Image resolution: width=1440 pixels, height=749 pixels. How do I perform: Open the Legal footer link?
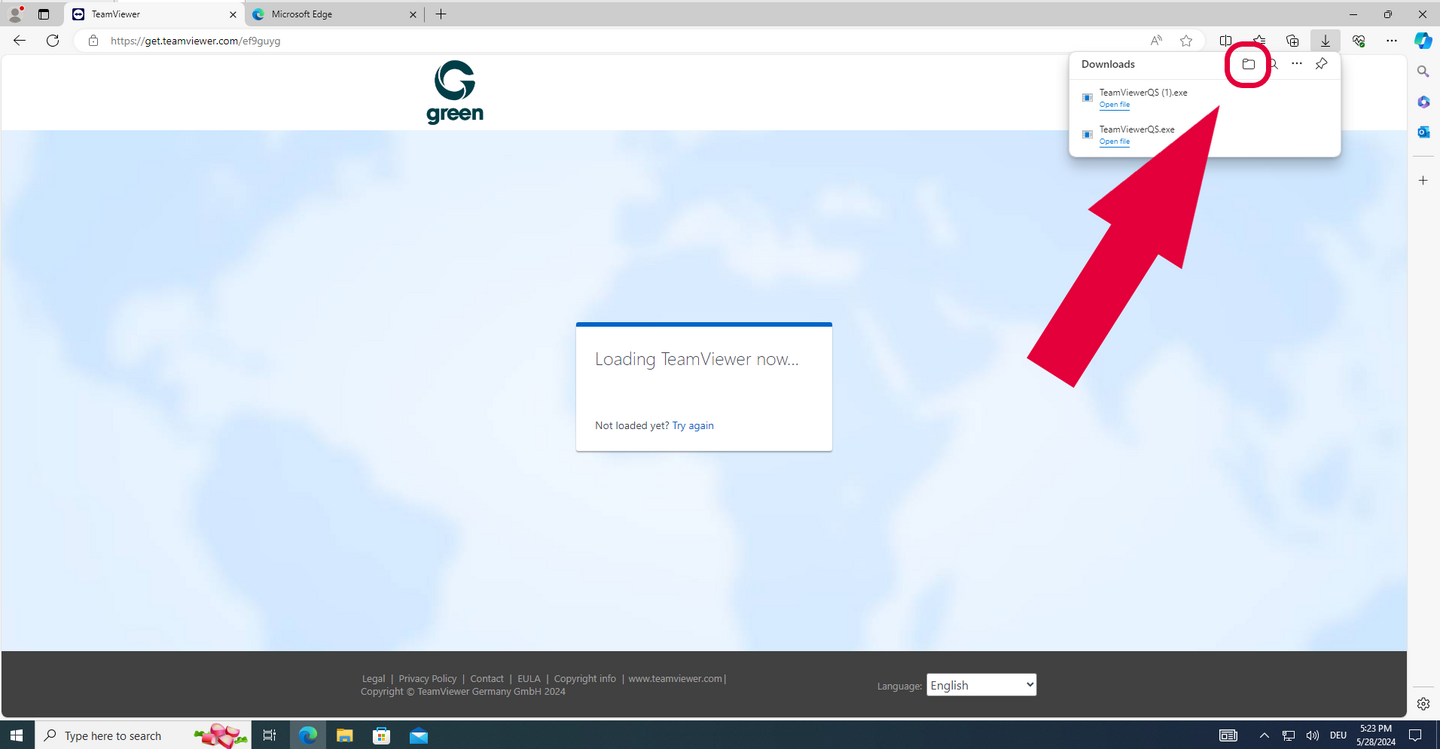[373, 679]
